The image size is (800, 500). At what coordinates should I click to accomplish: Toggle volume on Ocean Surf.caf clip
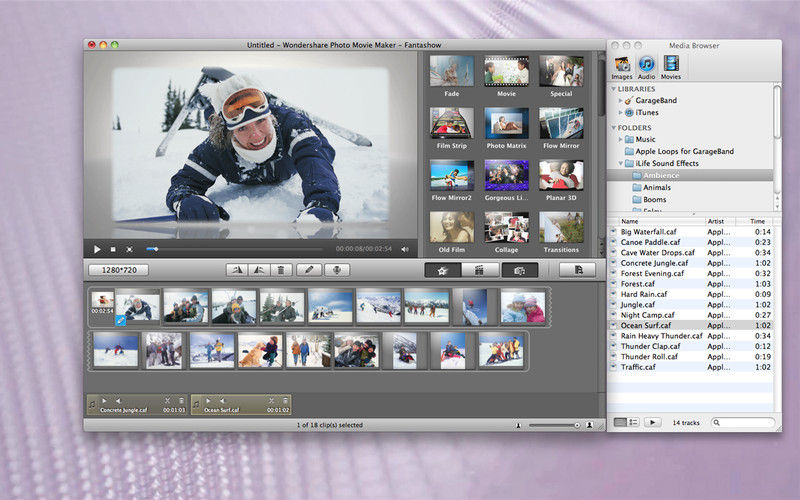click(x=222, y=401)
